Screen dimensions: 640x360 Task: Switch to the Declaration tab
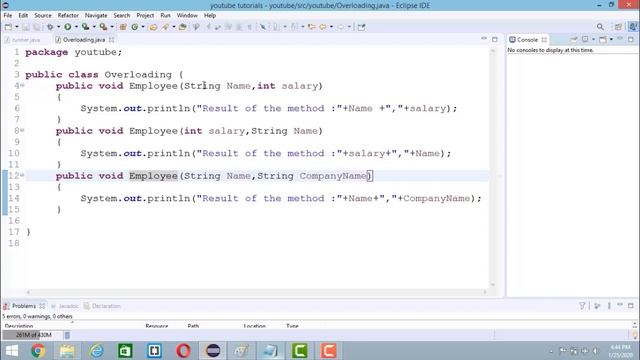tap(102, 306)
